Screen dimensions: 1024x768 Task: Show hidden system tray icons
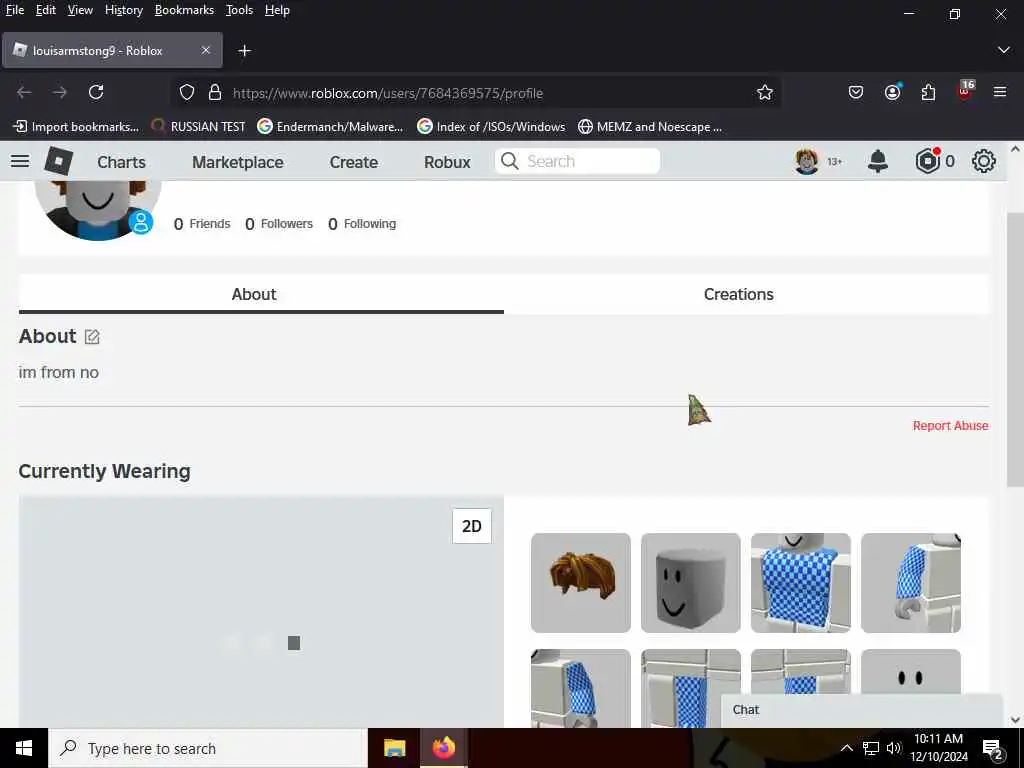point(846,748)
